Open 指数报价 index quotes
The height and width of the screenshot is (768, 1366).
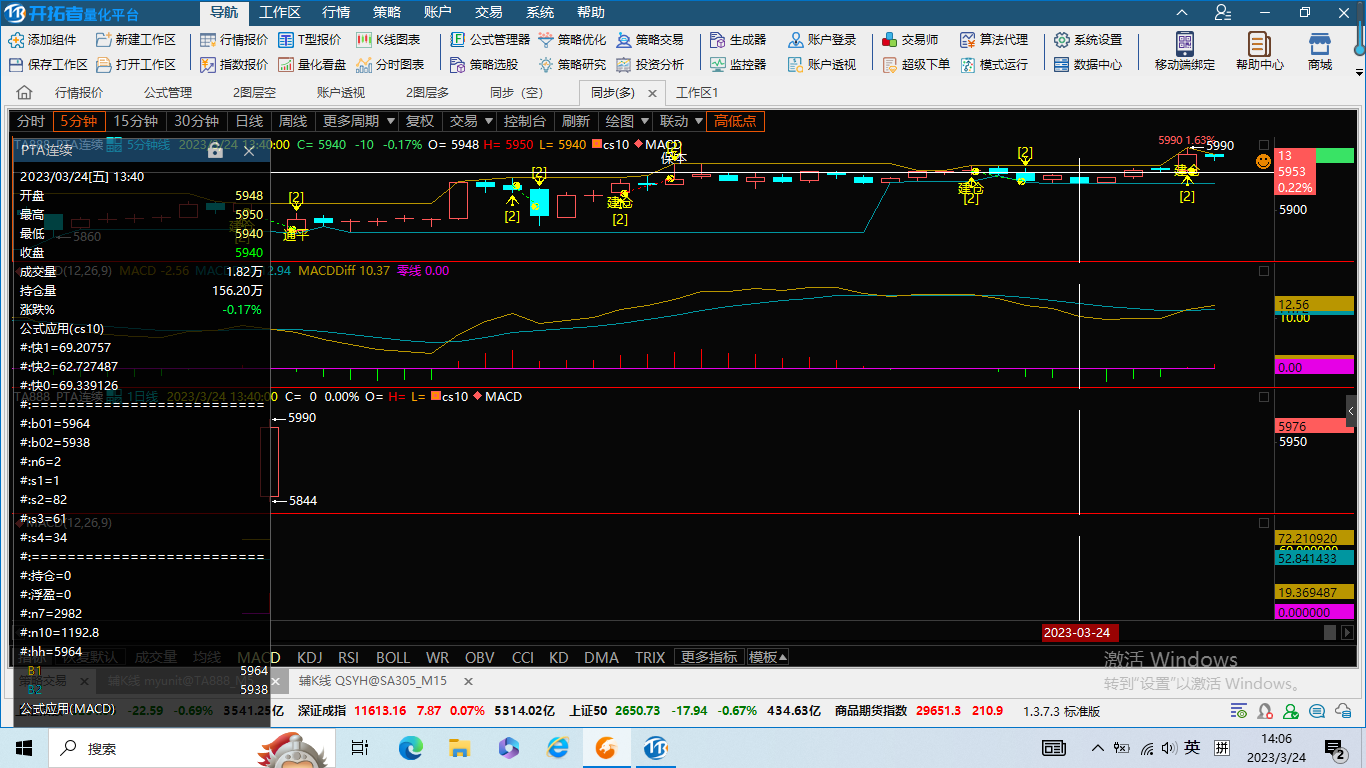click(x=234, y=64)
